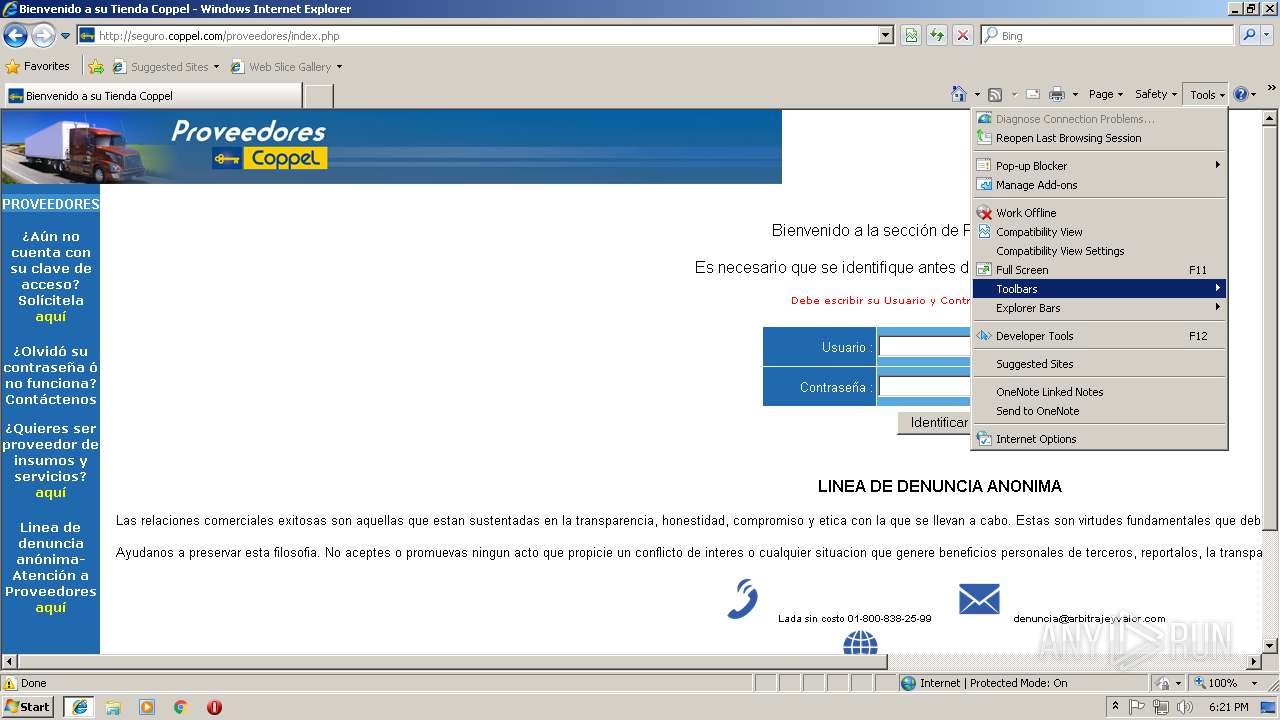Click the Contraseña input field

pos(925,387)
